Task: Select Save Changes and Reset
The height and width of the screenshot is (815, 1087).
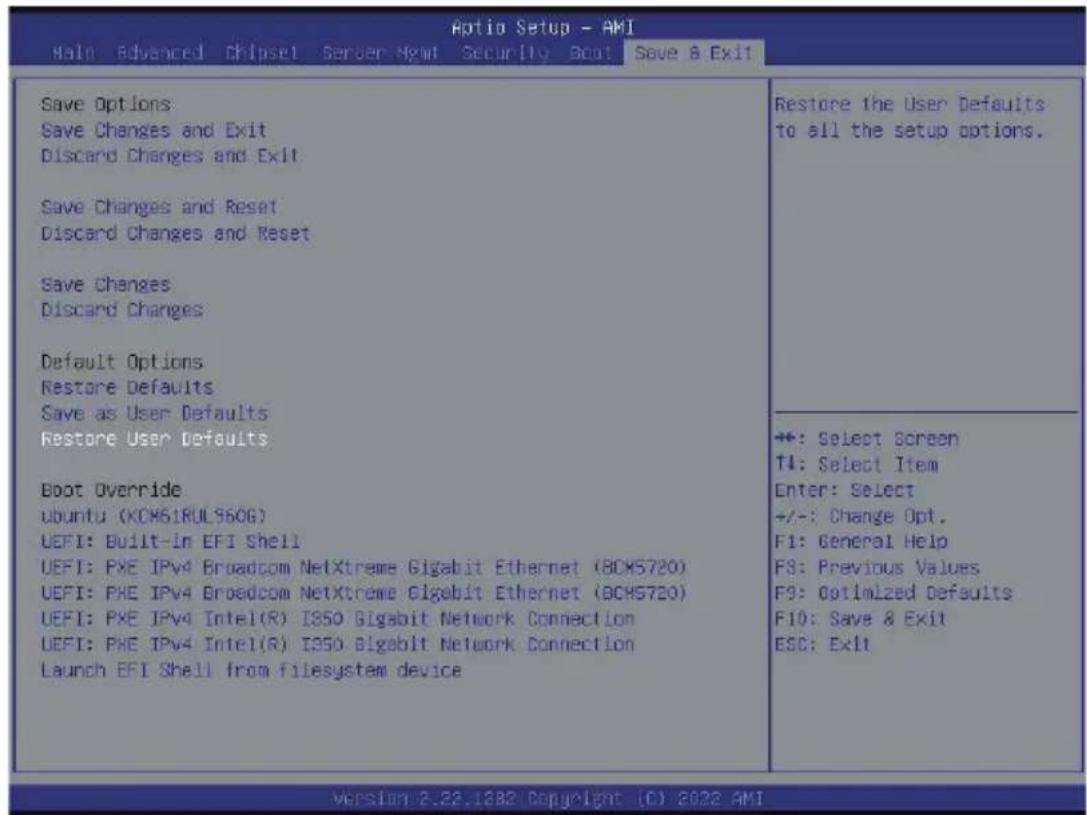Action: (159, 207)
